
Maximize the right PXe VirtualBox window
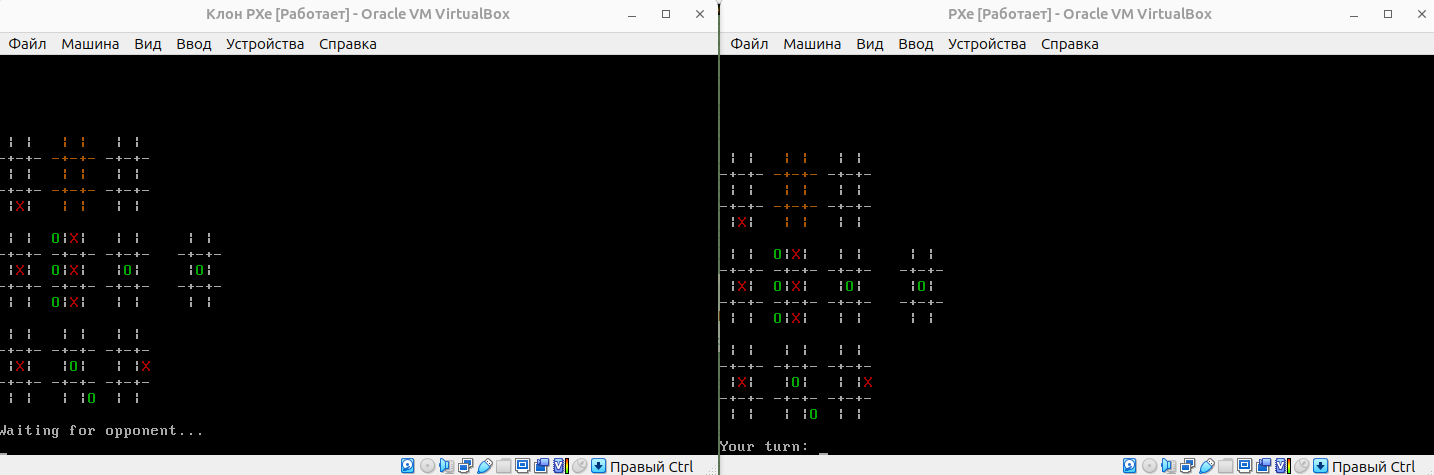point(1387,14)
